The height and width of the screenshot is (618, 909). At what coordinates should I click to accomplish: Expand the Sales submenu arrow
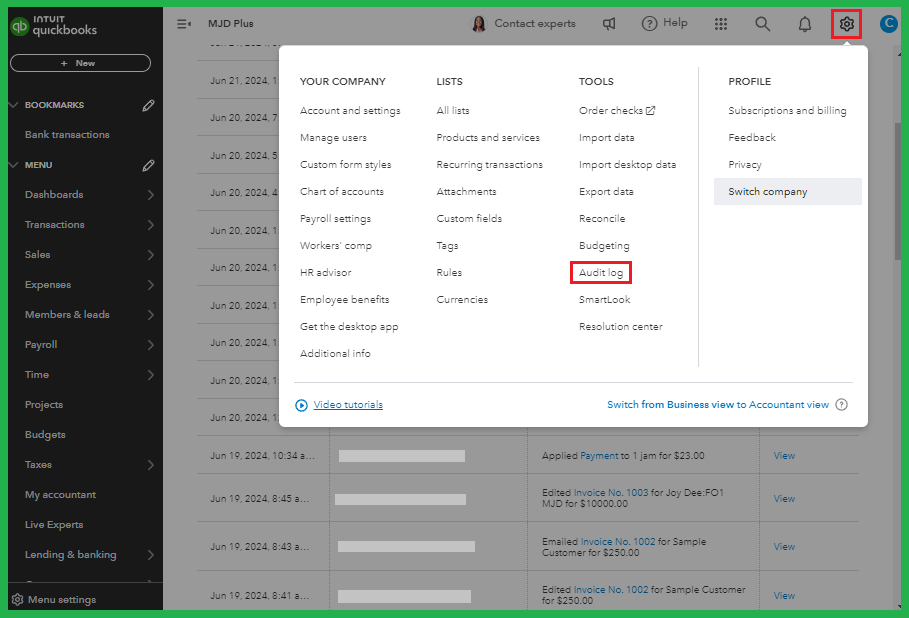(x=151, y=255)
